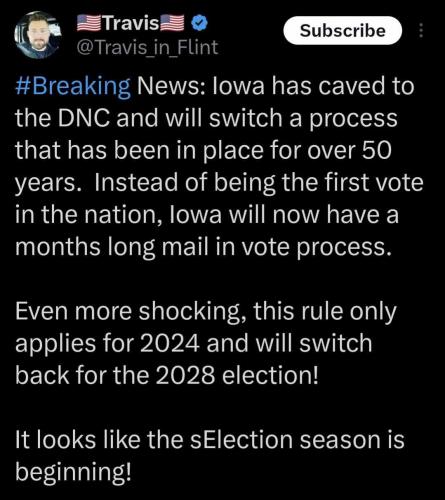Subscribe to Travis using the Subscribe button
Image resolution: width=445 pixels, height=500 pixels.
(342, 30)
